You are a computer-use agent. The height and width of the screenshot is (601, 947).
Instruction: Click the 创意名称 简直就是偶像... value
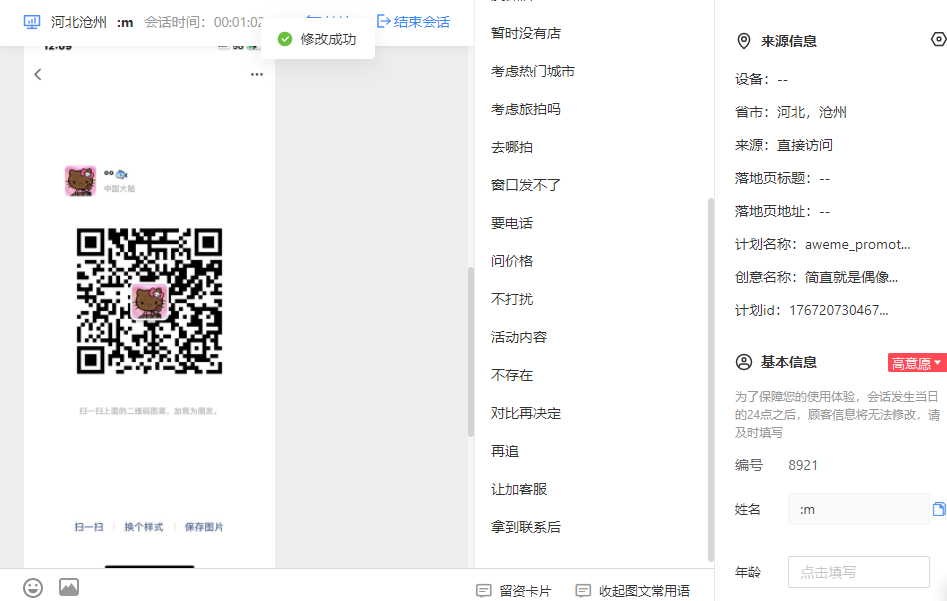pos(852,278)
